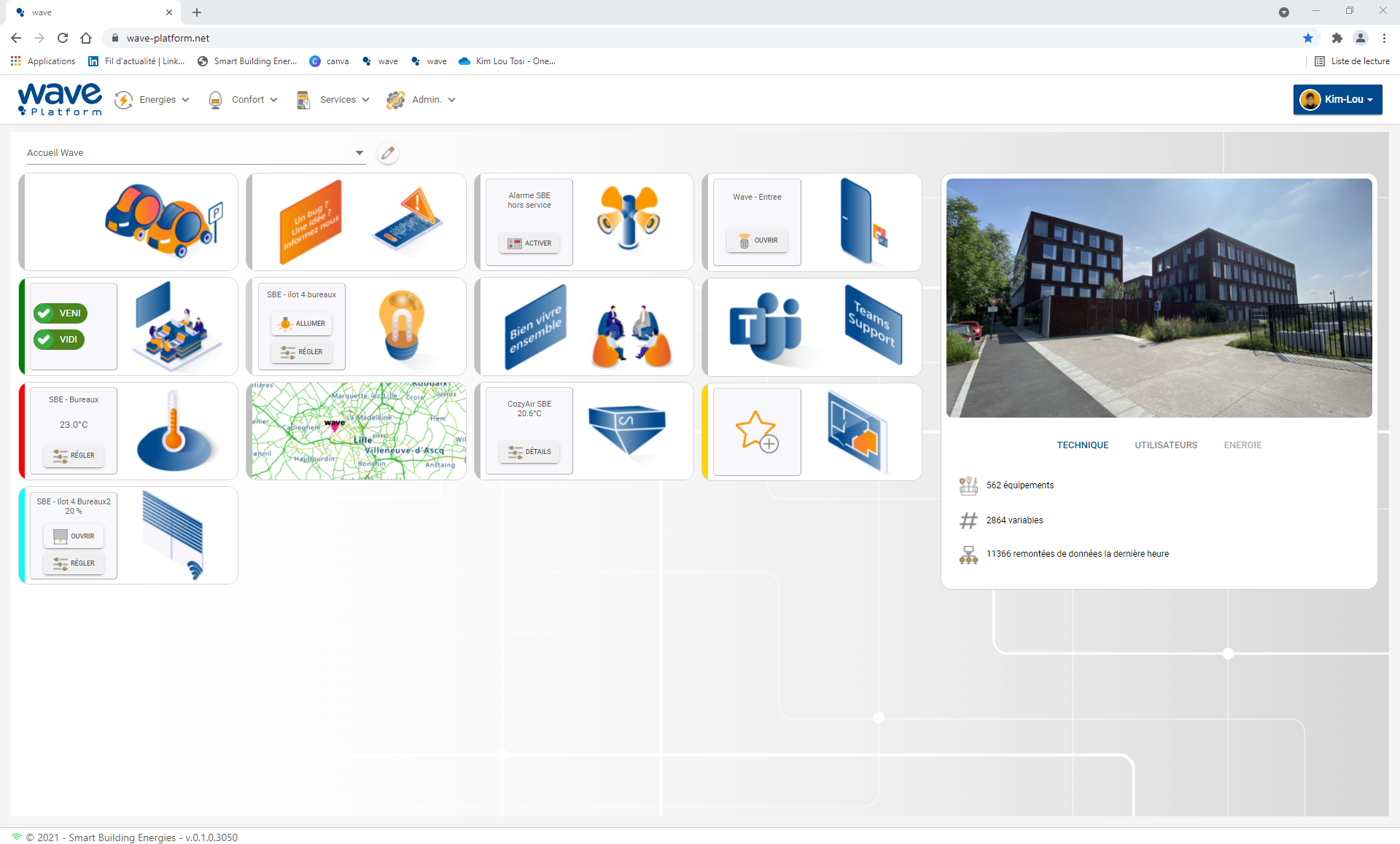The width and height of the screenshot is (1400, 844).
Task: Open the pencil edit icon next to Accueil Wave
Action: coord(388,153)
